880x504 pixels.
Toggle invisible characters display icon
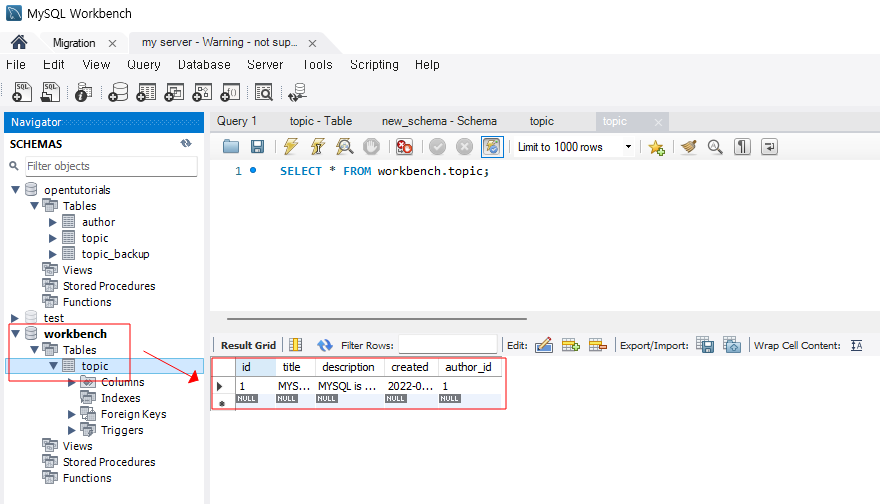[742, 147]
